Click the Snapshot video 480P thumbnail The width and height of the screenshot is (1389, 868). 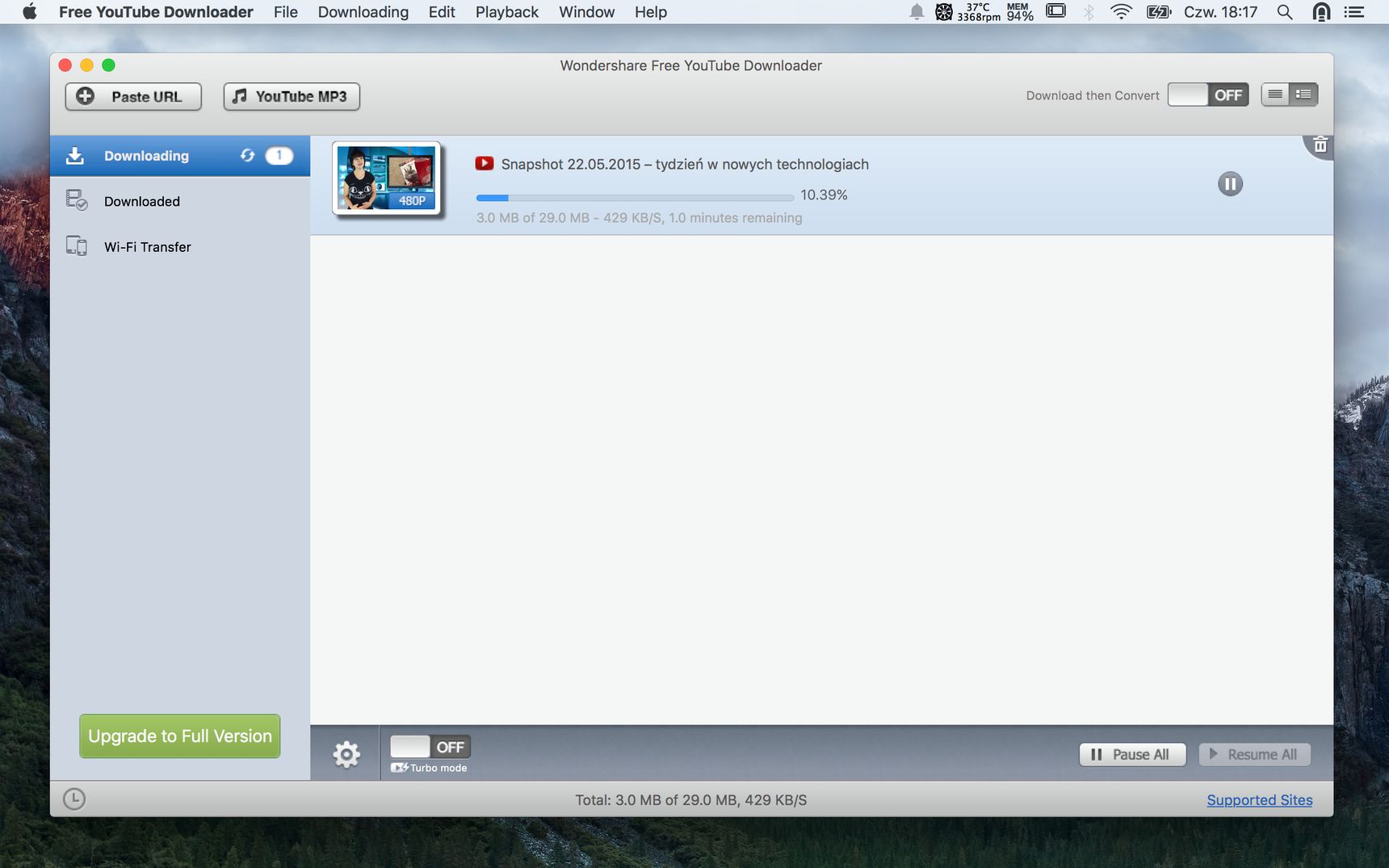pos(387,178)
